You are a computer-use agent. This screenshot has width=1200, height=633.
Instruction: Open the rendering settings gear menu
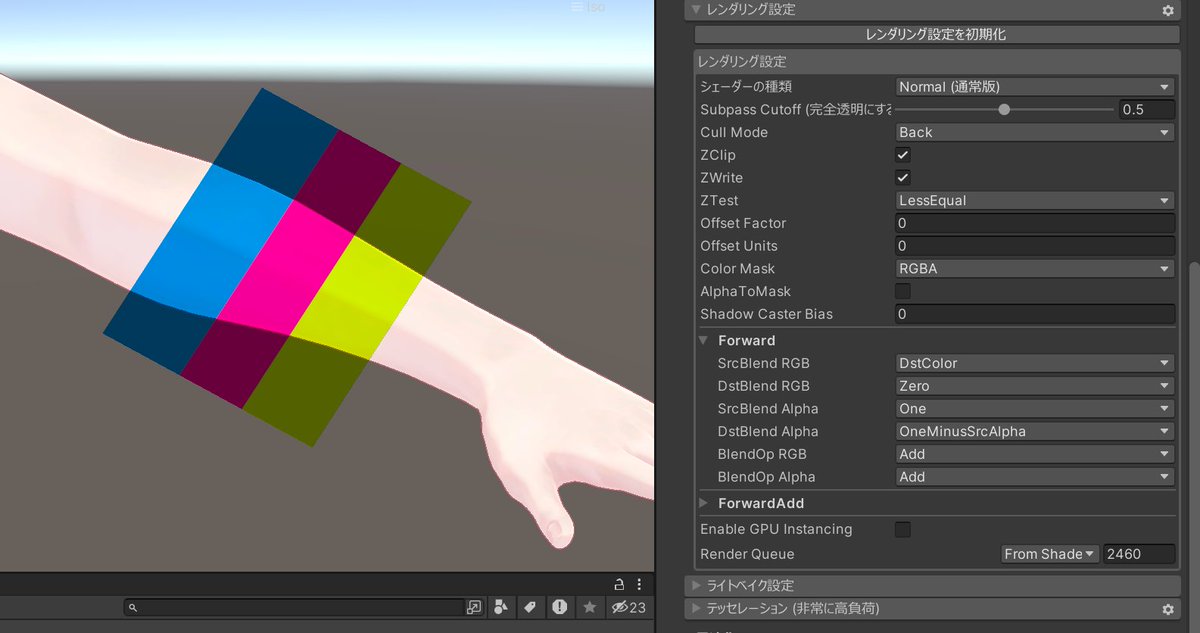click(1167, 10)
